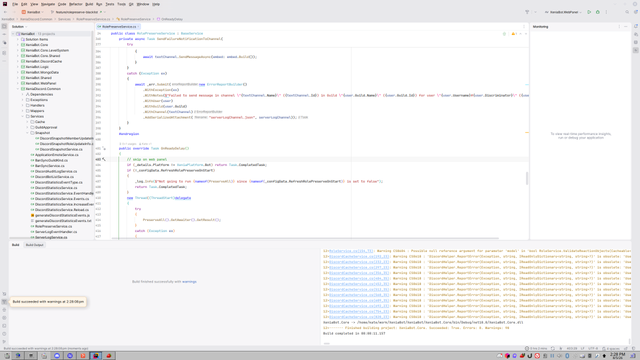Run the XeniaBot.WebPanel configuration
Viewport: 640px width, 360px height.
589,12
